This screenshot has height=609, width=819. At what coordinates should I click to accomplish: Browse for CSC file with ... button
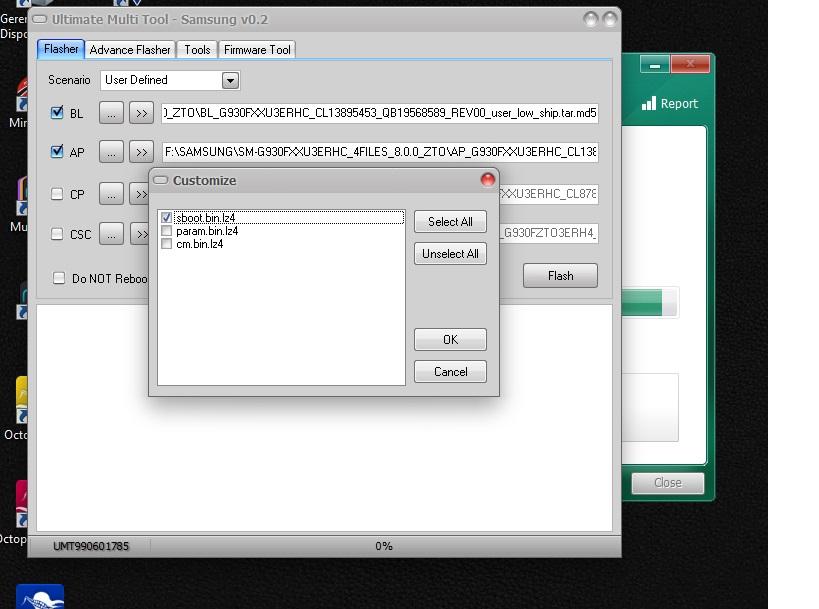(x=111, y=234)
